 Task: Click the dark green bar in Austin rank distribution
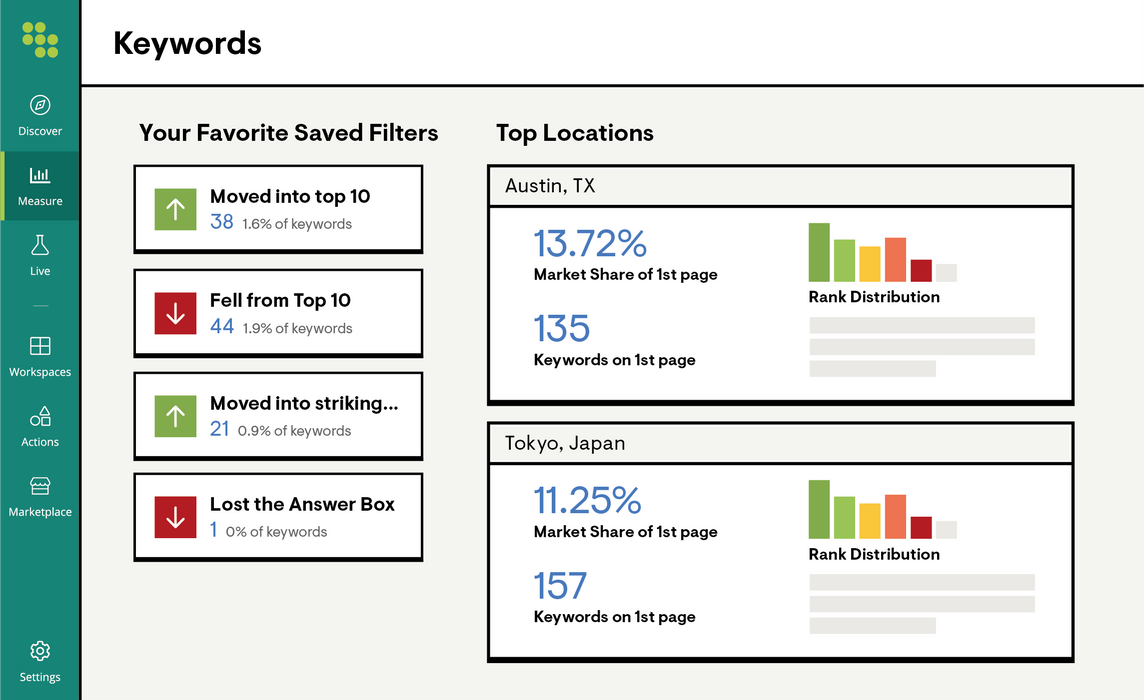(x=819, y=253)
